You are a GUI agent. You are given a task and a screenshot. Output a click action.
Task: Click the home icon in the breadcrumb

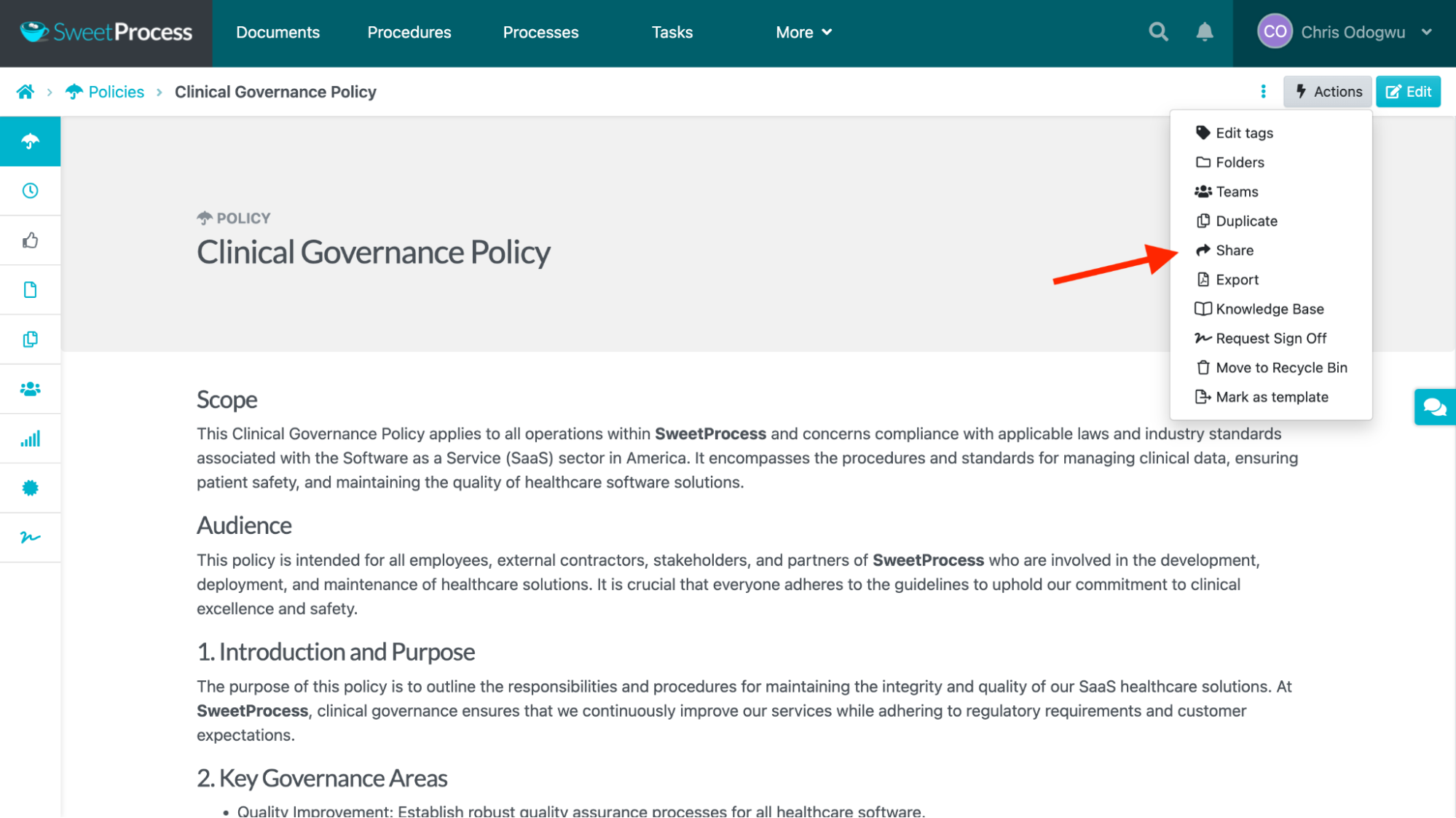[x=25, y=92]
